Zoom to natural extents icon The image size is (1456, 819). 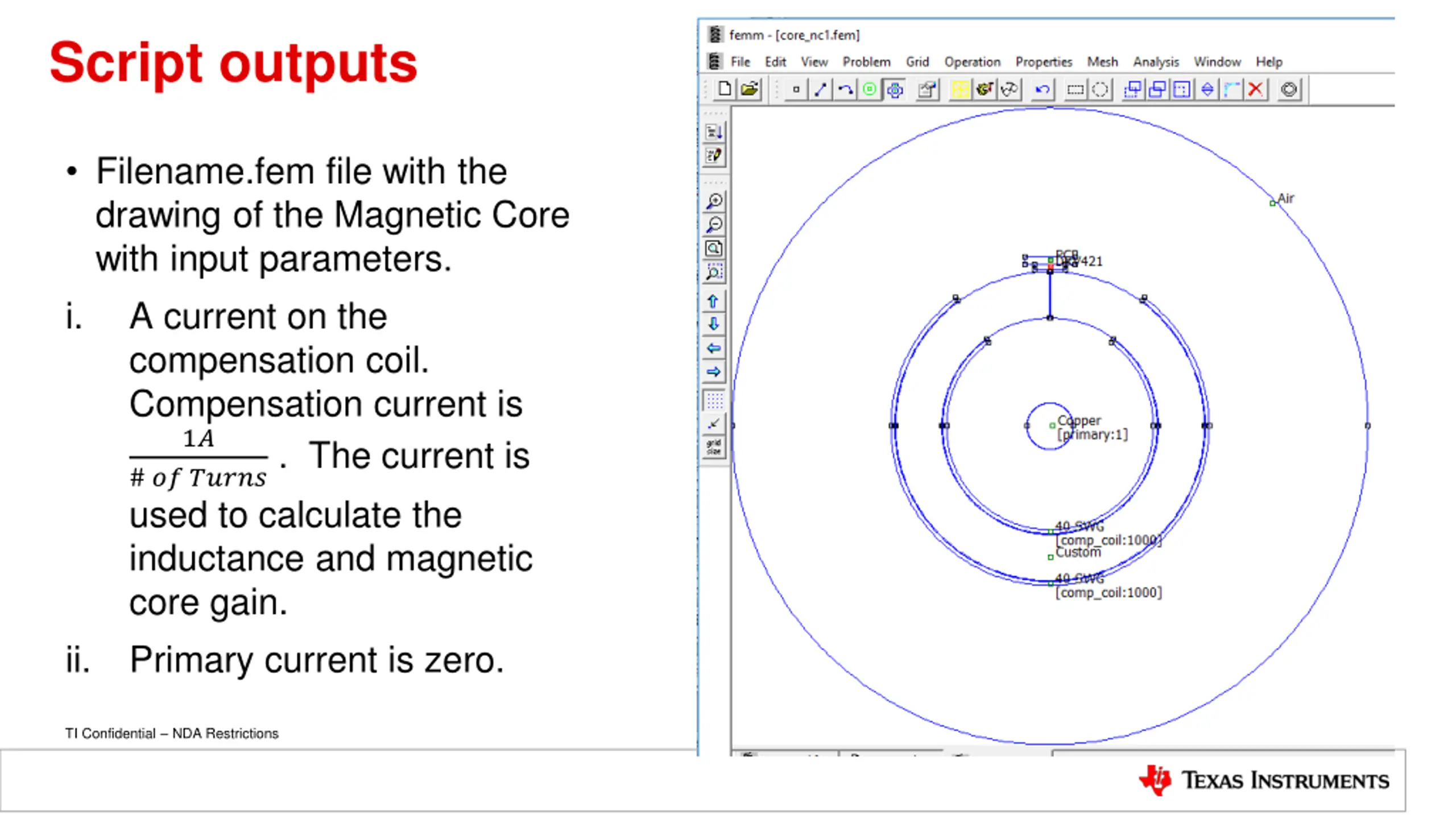(714, 249)
